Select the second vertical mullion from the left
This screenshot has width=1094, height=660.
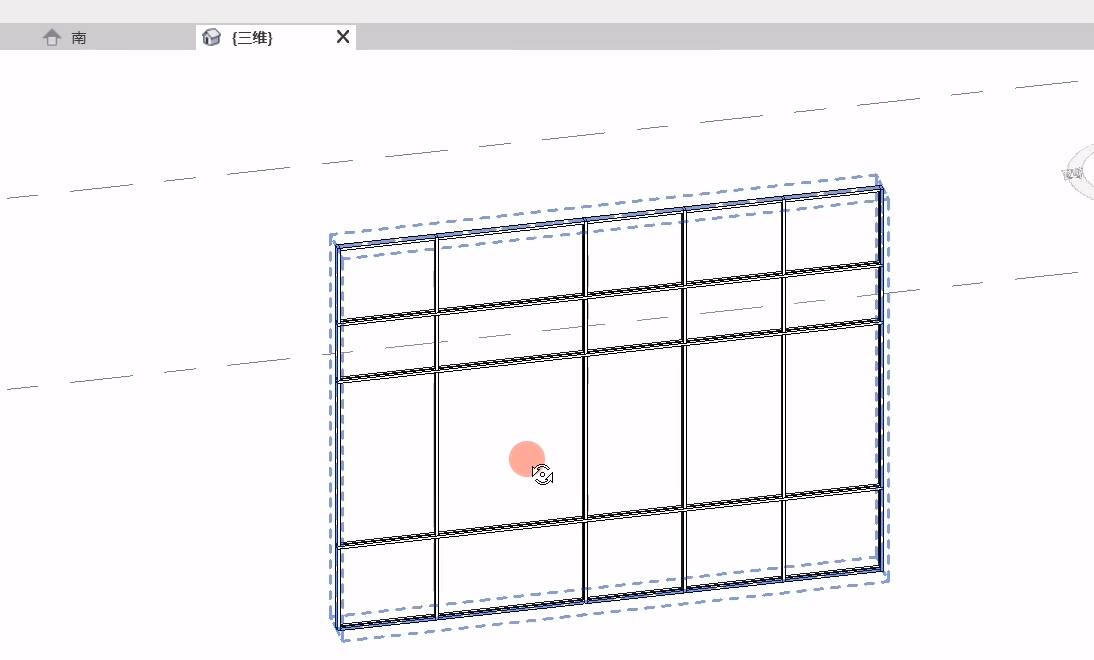tap(437, 427)
